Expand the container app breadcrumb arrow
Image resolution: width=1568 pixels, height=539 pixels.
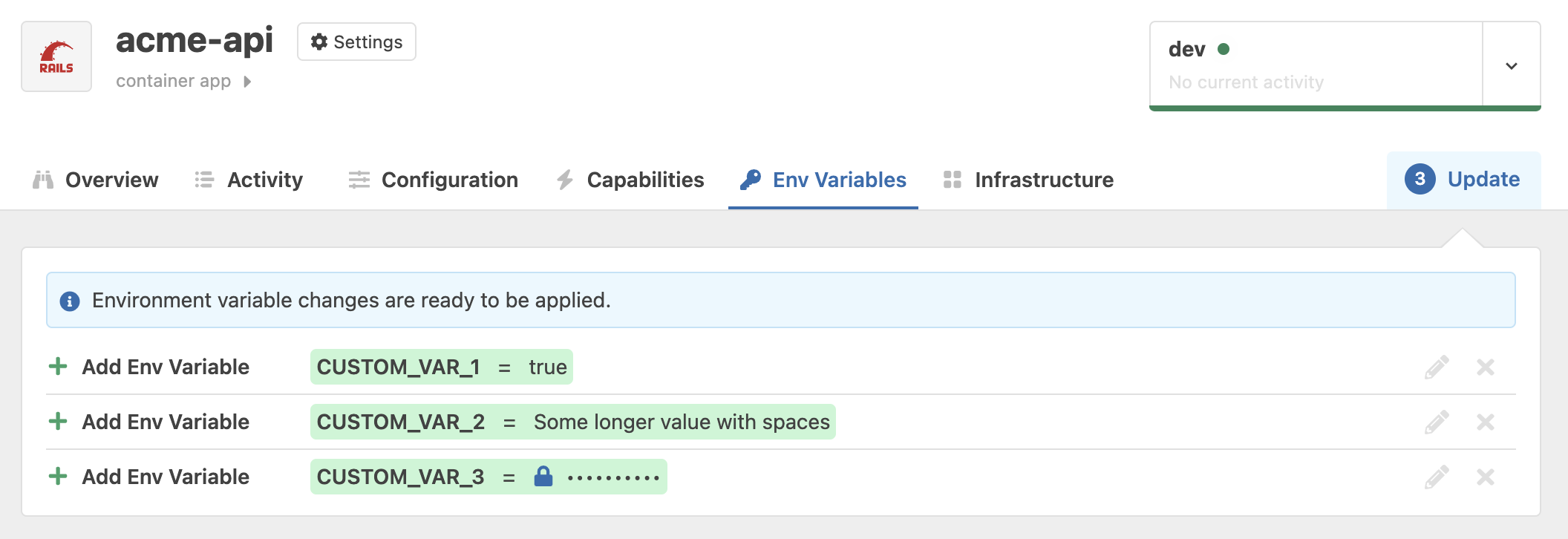[x=246, y=81]
